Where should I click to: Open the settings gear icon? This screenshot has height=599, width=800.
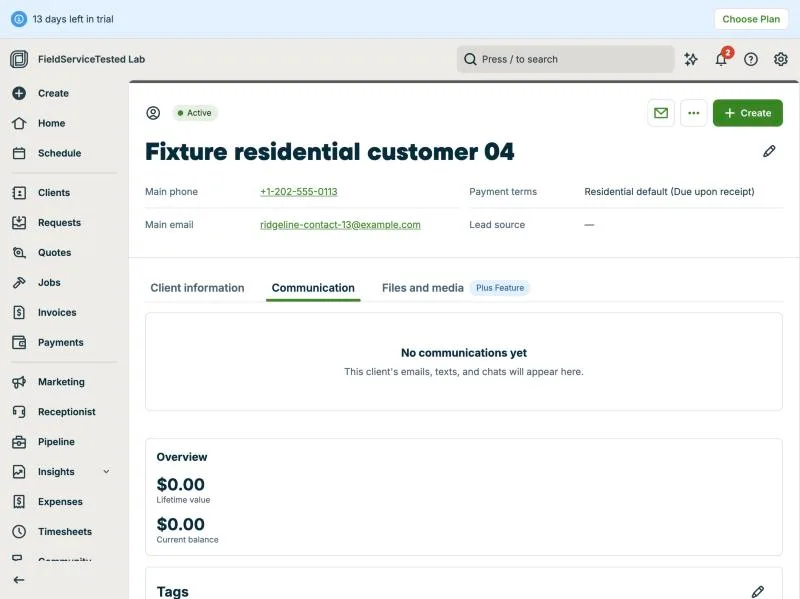point(781,59)
